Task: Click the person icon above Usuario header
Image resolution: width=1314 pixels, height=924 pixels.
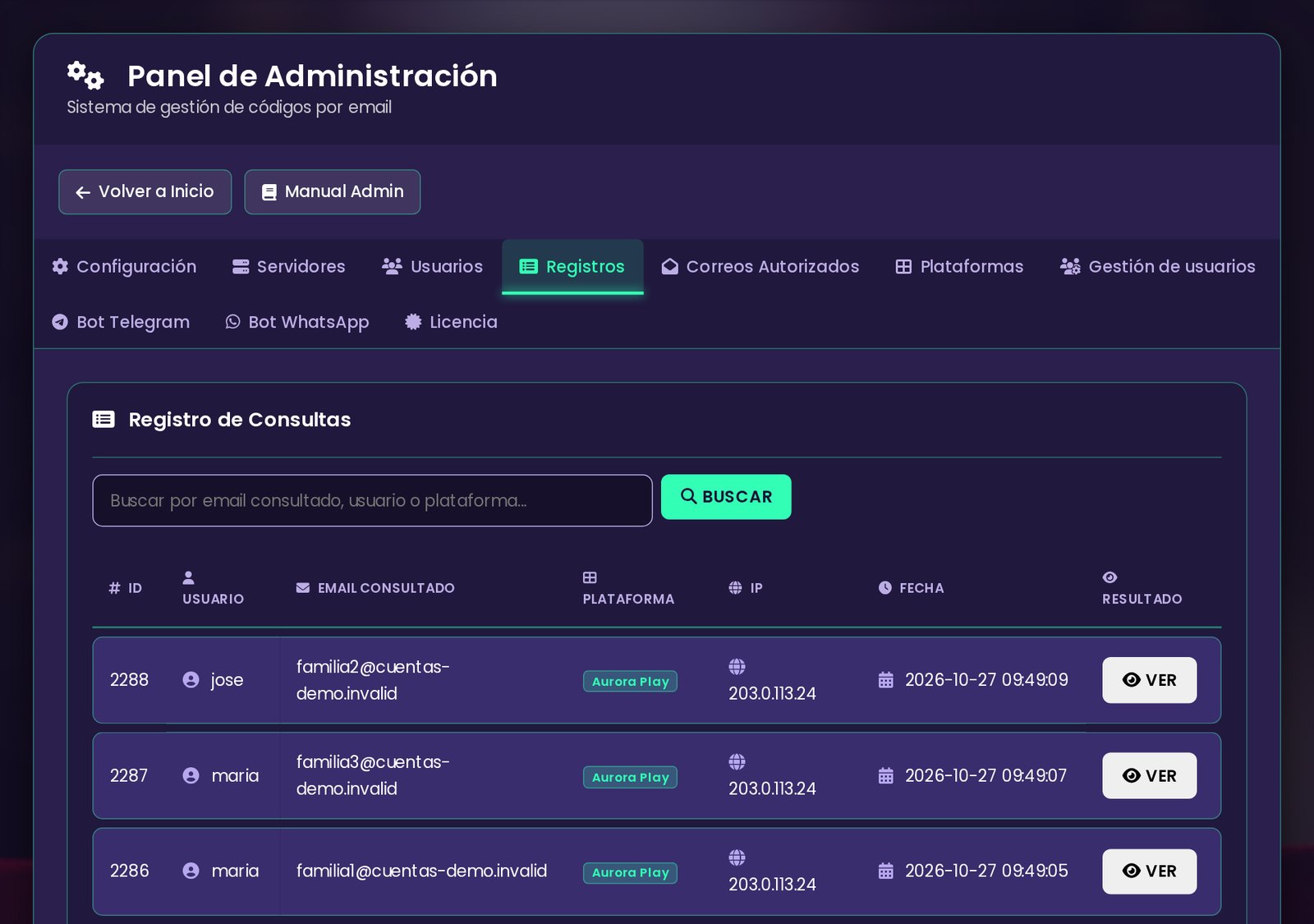Action: pos(188,577)
